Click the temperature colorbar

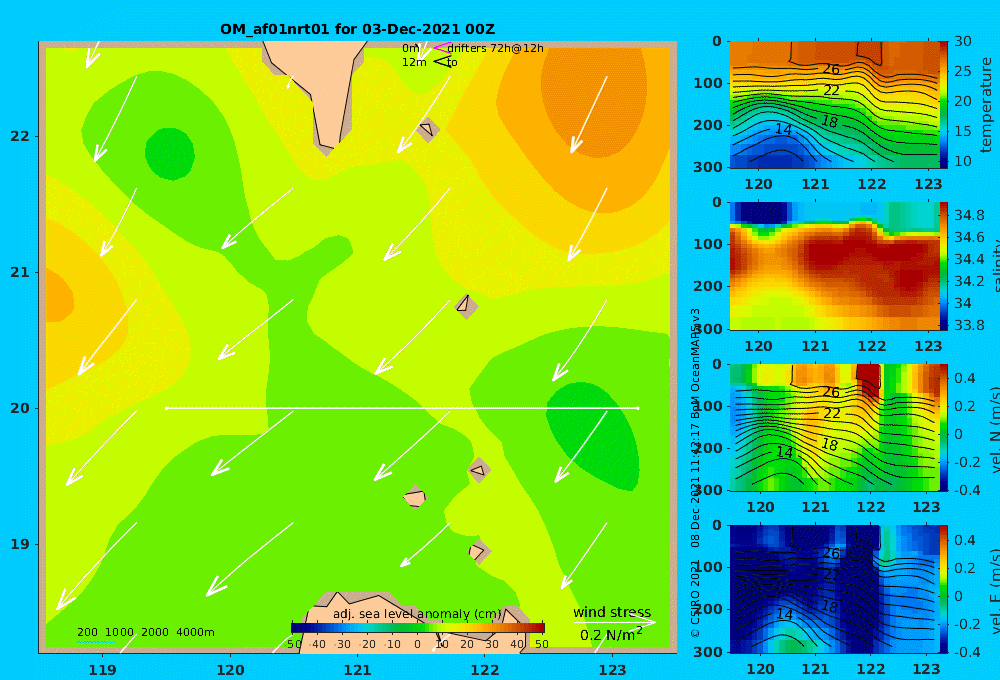943,105
